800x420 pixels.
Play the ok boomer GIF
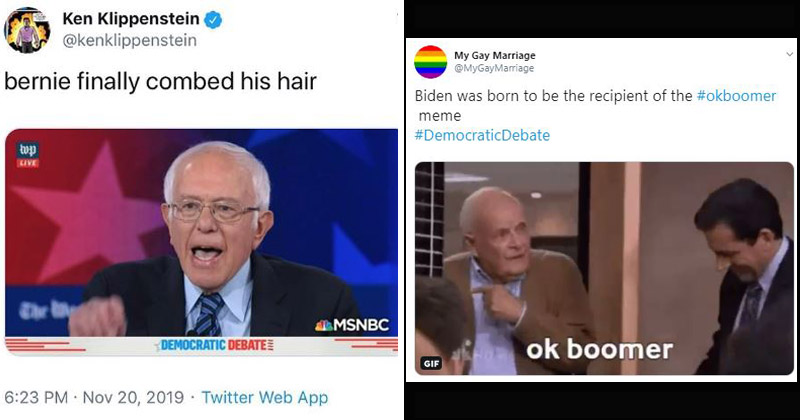[605, 268]
